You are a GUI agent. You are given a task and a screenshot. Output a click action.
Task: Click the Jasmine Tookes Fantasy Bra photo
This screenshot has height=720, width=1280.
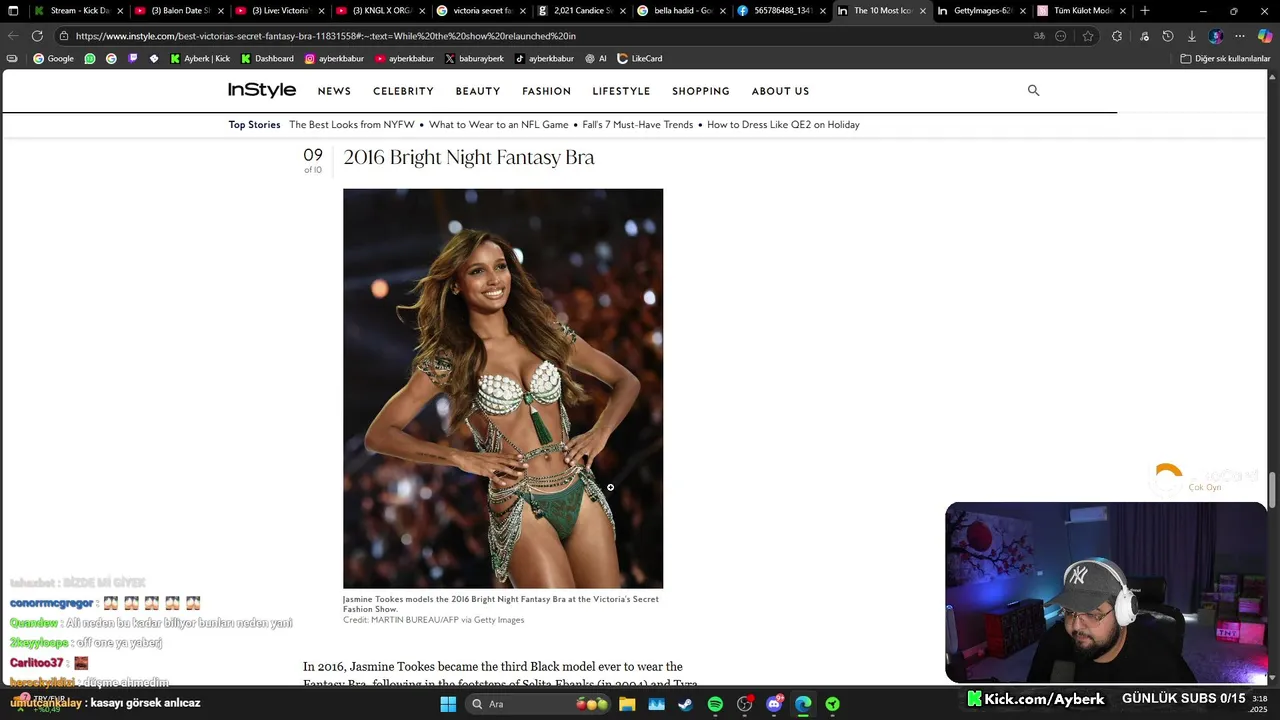[x=503, y=388]
